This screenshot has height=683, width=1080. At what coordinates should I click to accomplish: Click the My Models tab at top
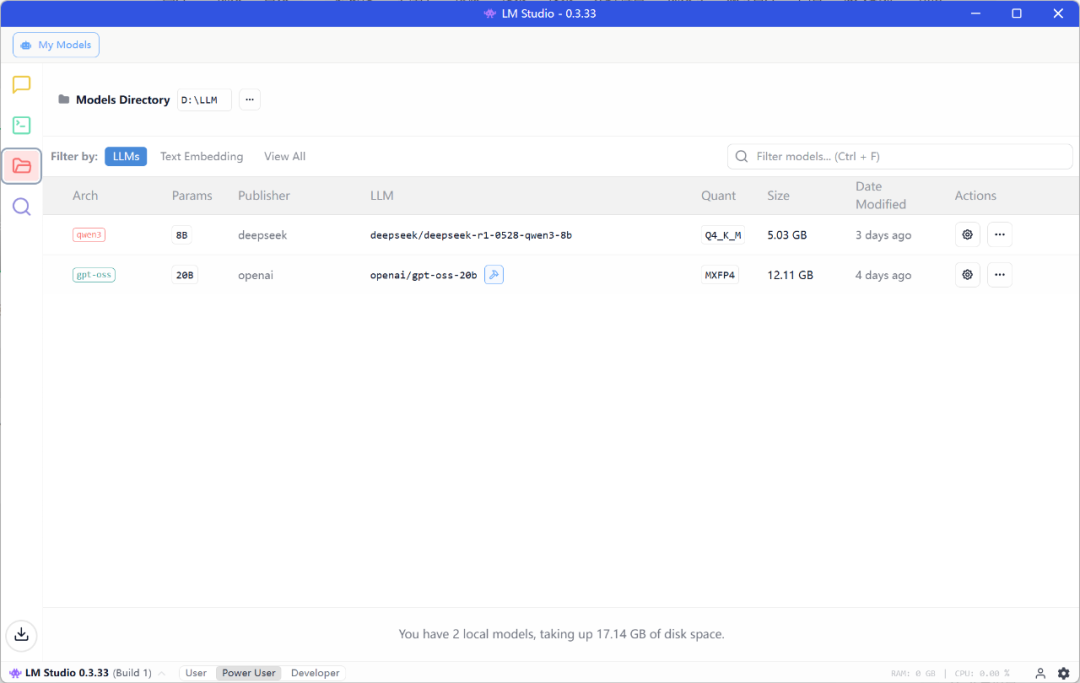click(x=56, y=45)
